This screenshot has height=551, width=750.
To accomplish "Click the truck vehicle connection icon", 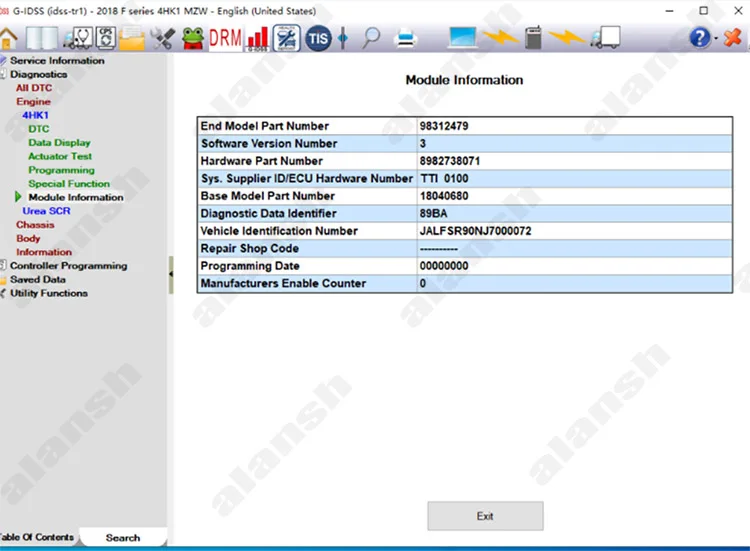I will click(x=605, y=37).
